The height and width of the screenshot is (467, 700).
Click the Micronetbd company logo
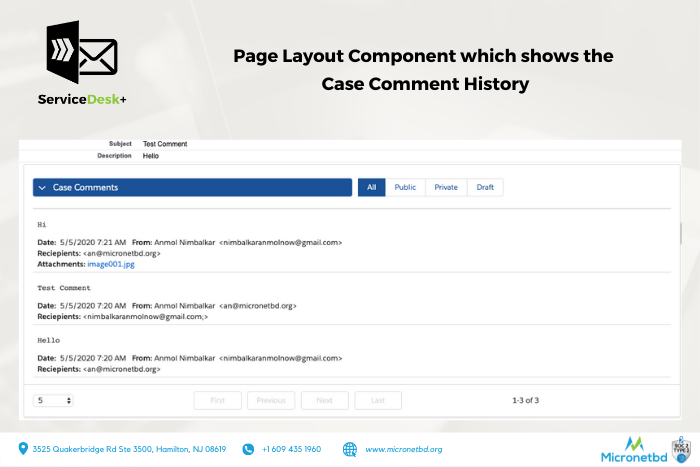[634, 449]
